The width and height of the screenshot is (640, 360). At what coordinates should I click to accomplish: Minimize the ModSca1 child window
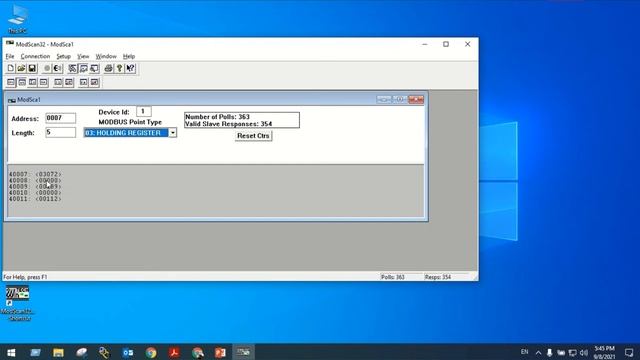pyautogui.click(x=384, y=100)
